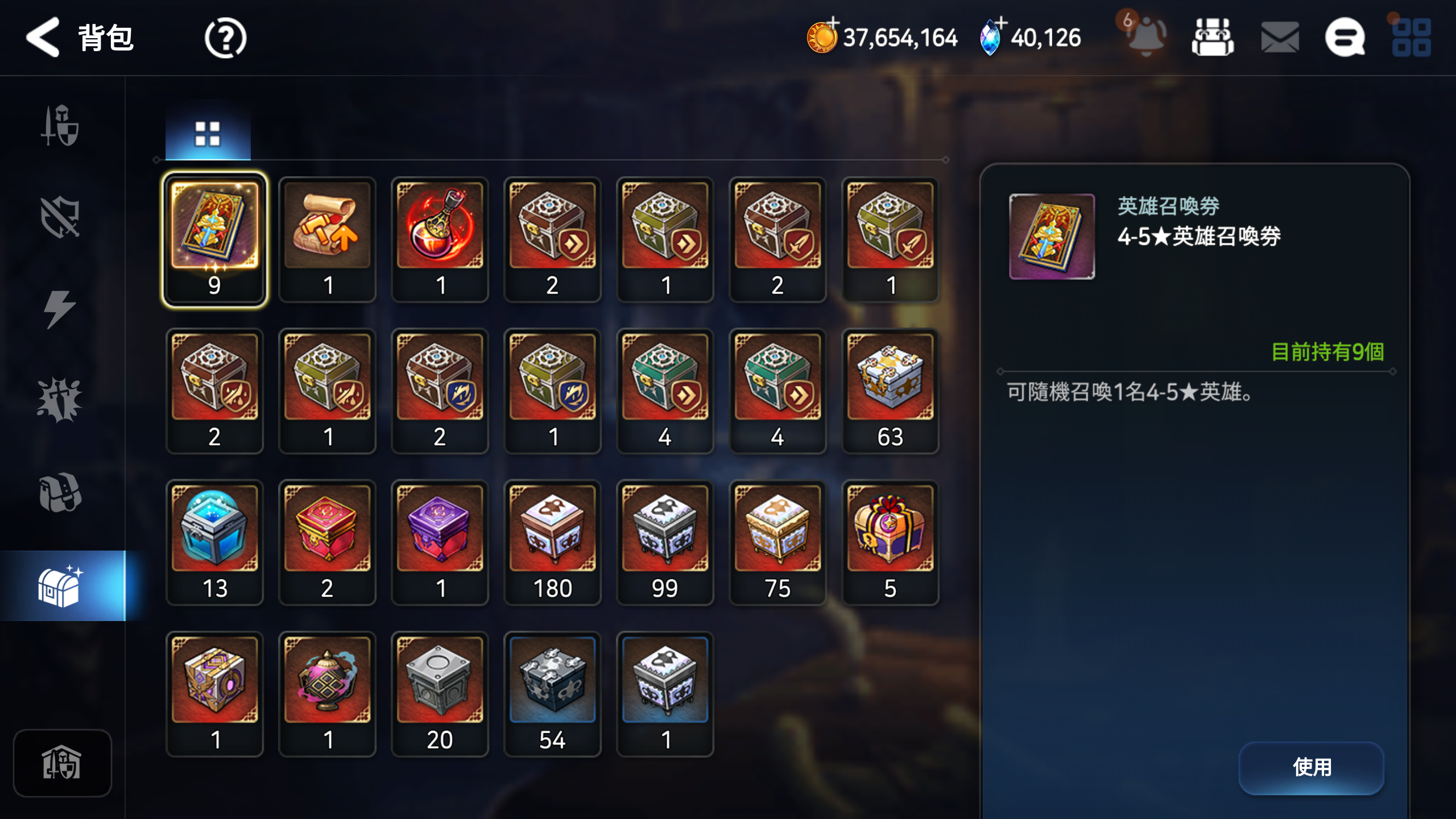
Task: Open the help question mark icon
Action: 225,38
